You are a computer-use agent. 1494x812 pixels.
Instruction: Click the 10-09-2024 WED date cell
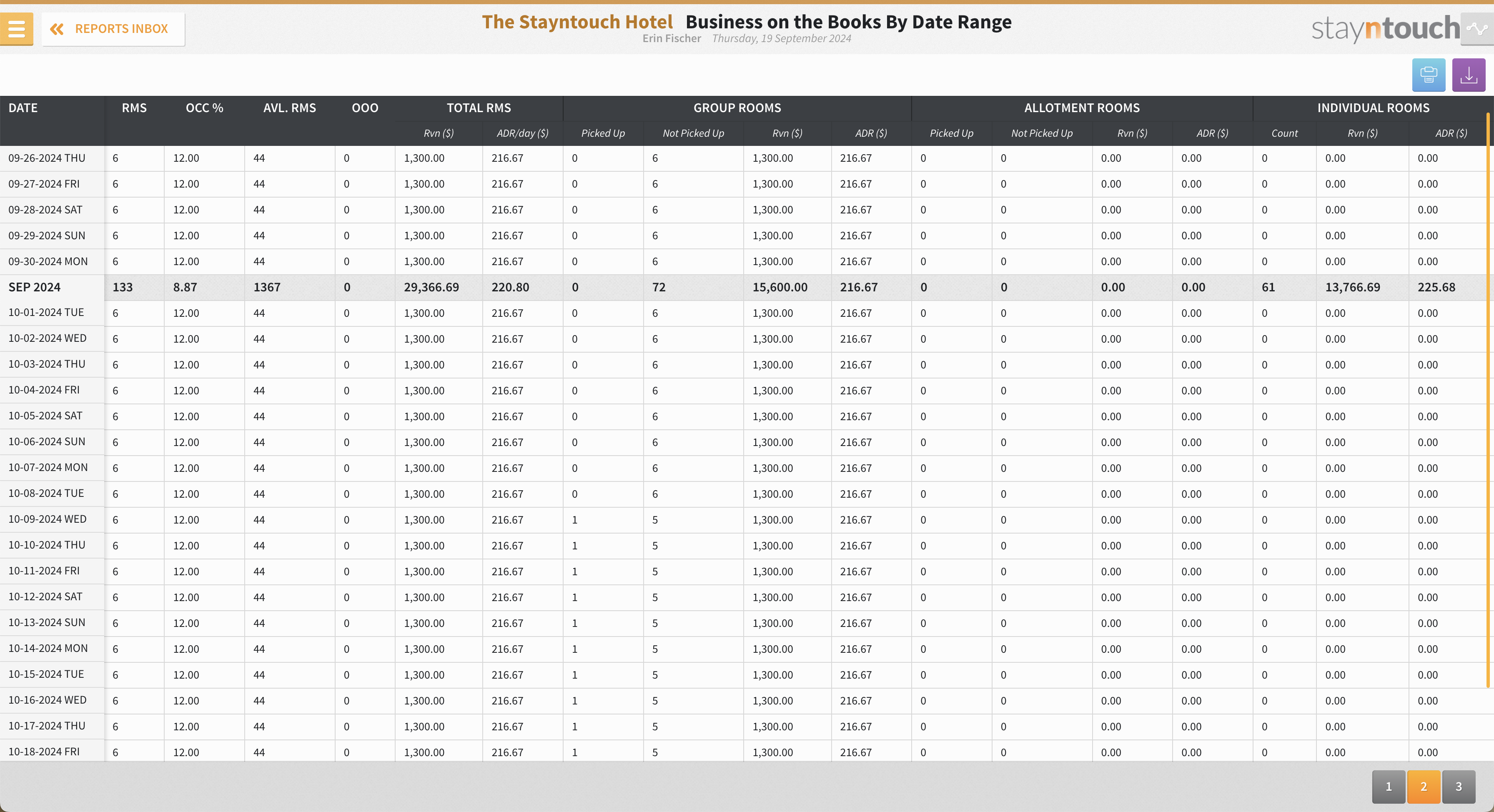tap(48, 519)
